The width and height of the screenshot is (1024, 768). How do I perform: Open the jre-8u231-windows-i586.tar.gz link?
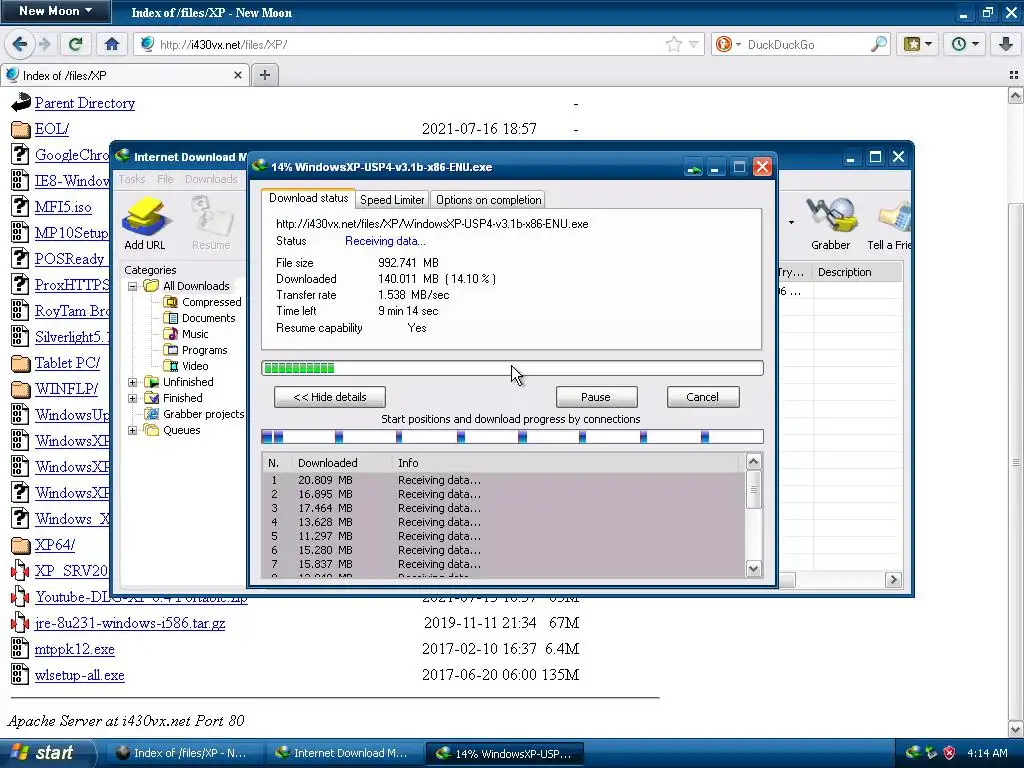[x=130, y=623]
